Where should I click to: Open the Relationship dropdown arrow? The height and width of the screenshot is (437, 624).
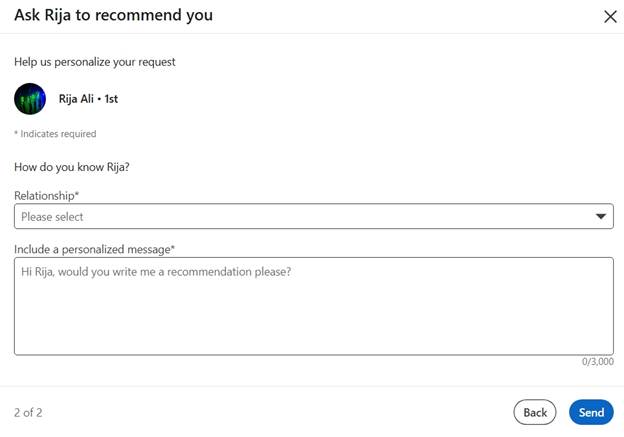coord(601,217)
